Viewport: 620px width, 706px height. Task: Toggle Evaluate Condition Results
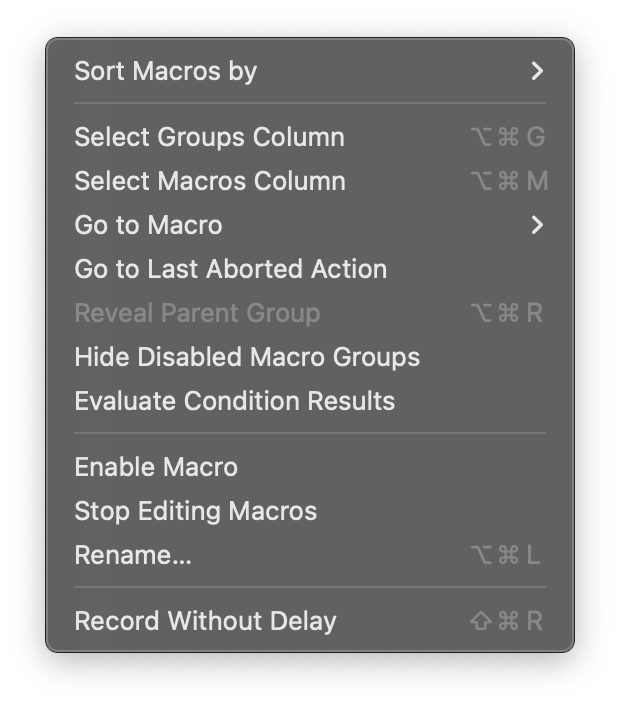click(234, 401)
